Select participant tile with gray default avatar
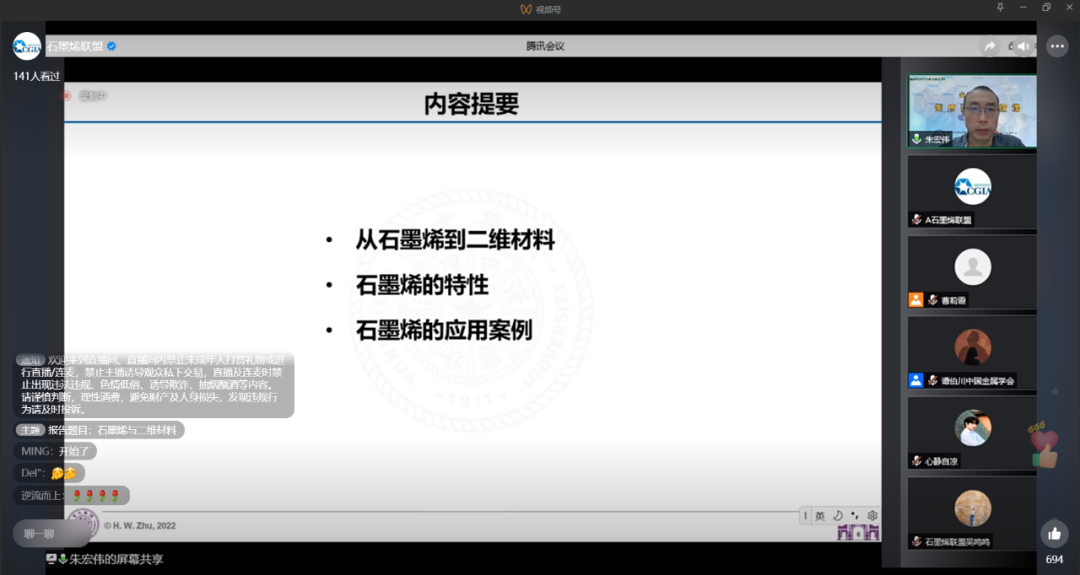 (x=972, y=272)
